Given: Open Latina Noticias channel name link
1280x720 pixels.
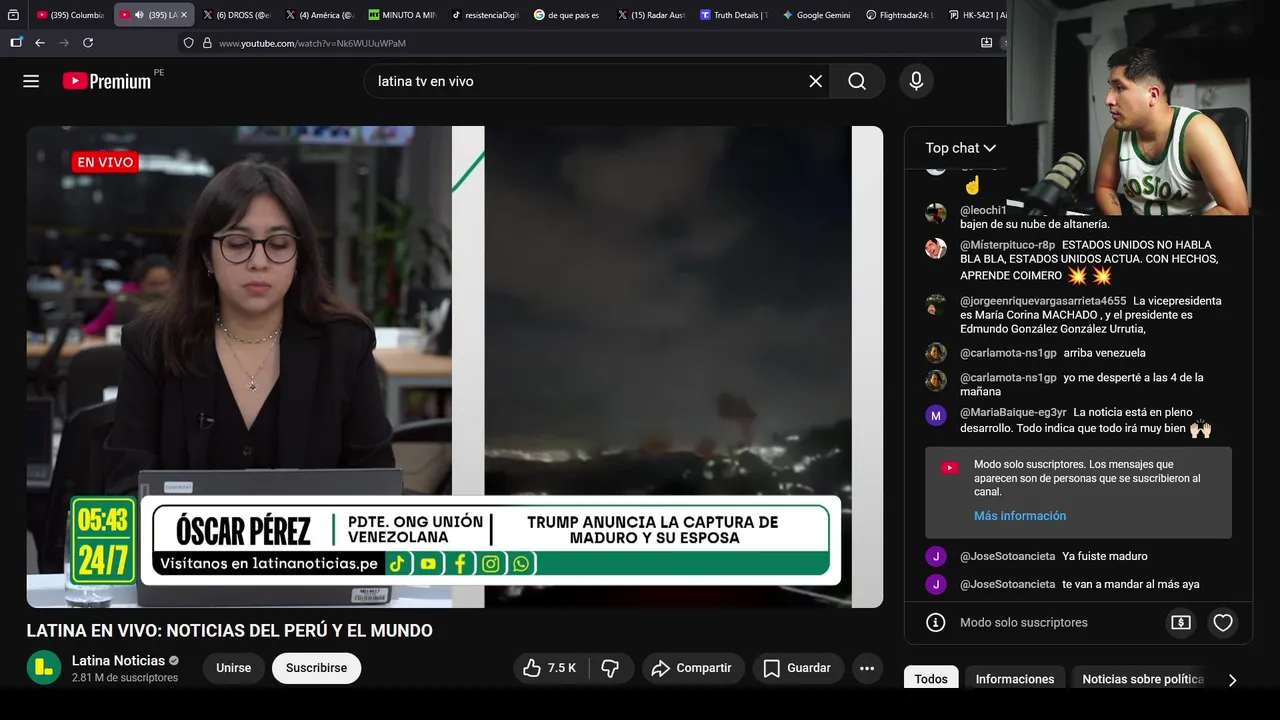Looking at the screenshot, I should point(118,660).
